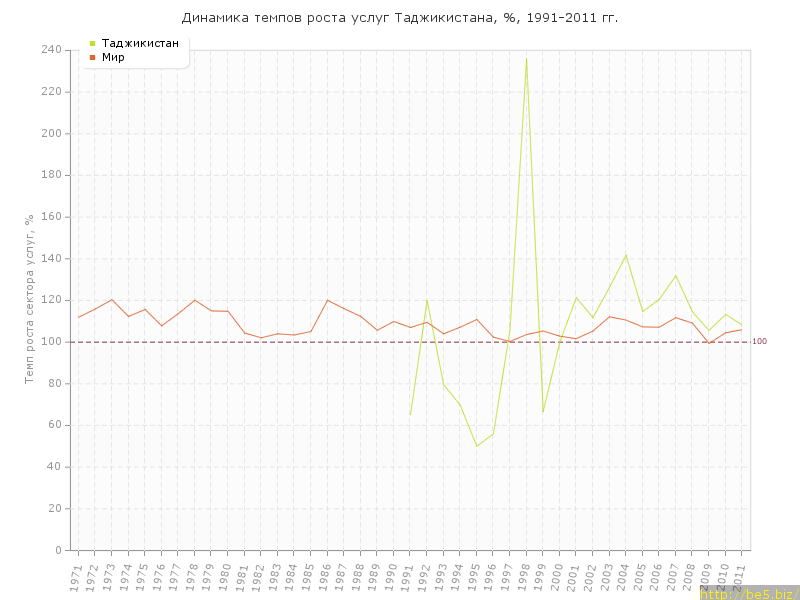Select the 2011 x-axis year label
The height and width of the screenshot is (600, 800).
pos(741,577)
